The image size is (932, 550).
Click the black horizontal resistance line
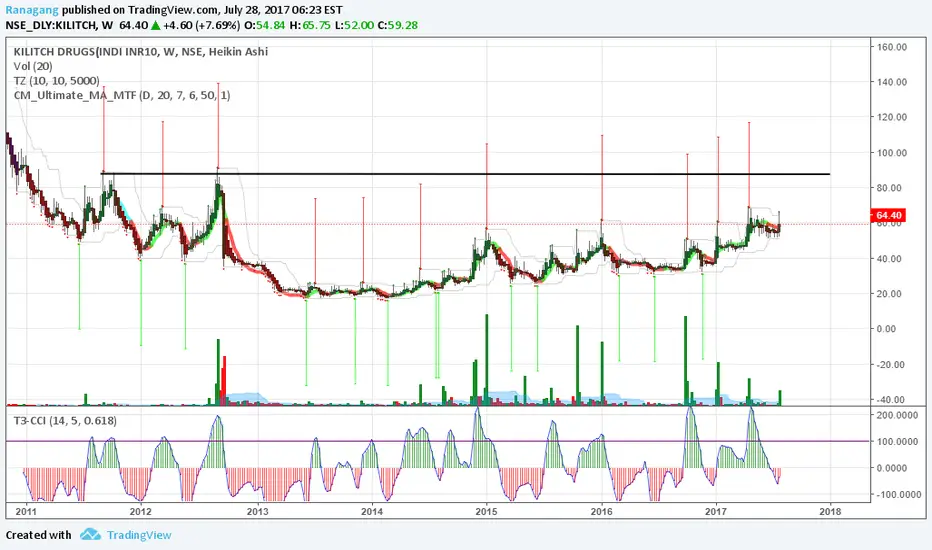tap(465, 174)
